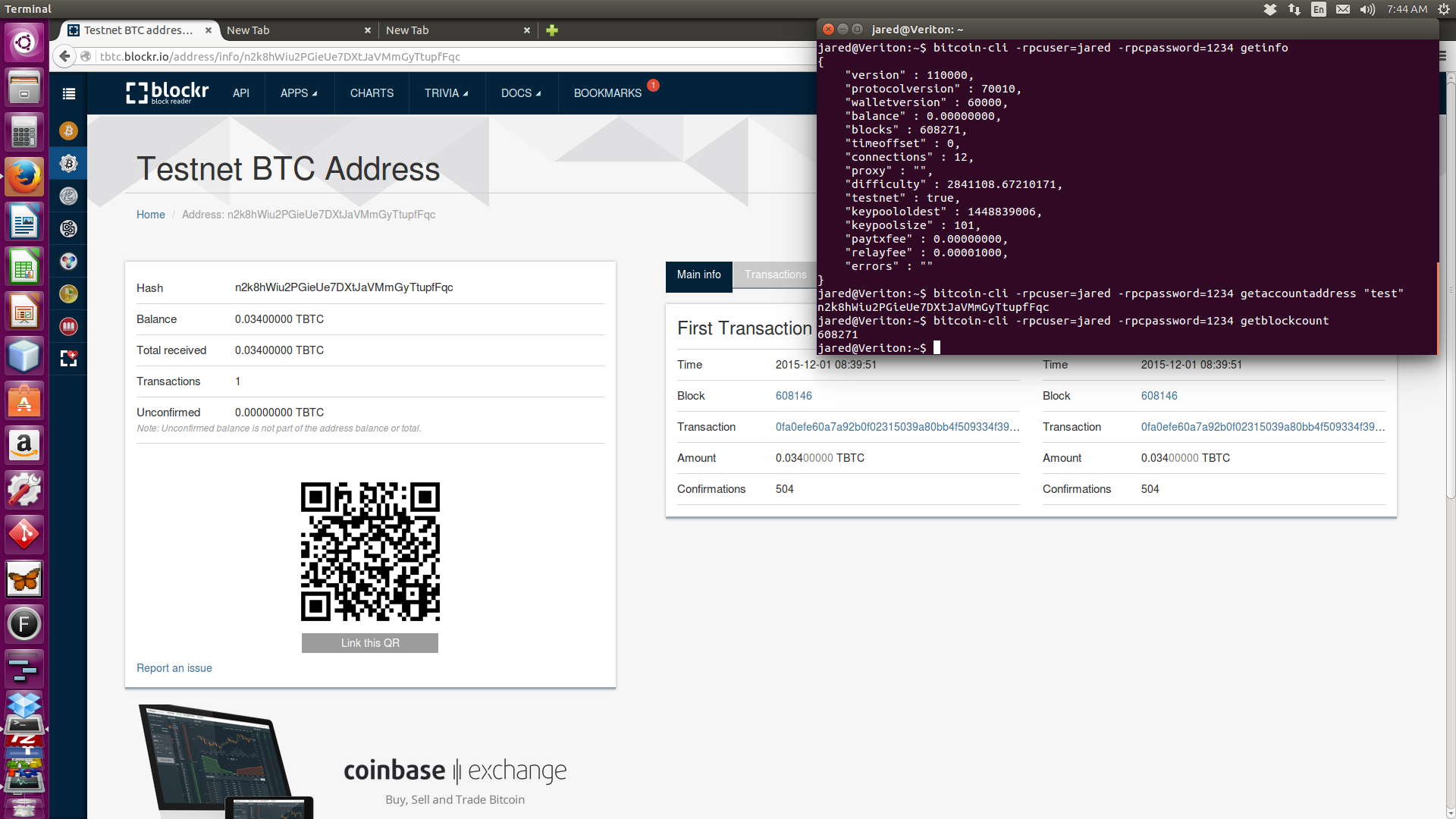Image resolution: width=1456 pixels, height=819 pixels.
Task: Open the Dropbox indicator in top panel
Action: [x=1270, y=9]
